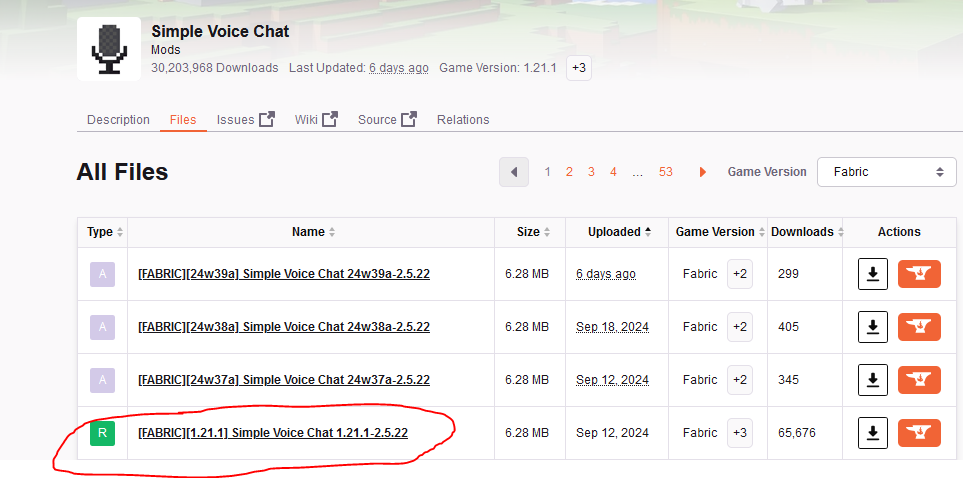Open the Relations tab
The height and width of the screenshot is (478, 963).
463,120
